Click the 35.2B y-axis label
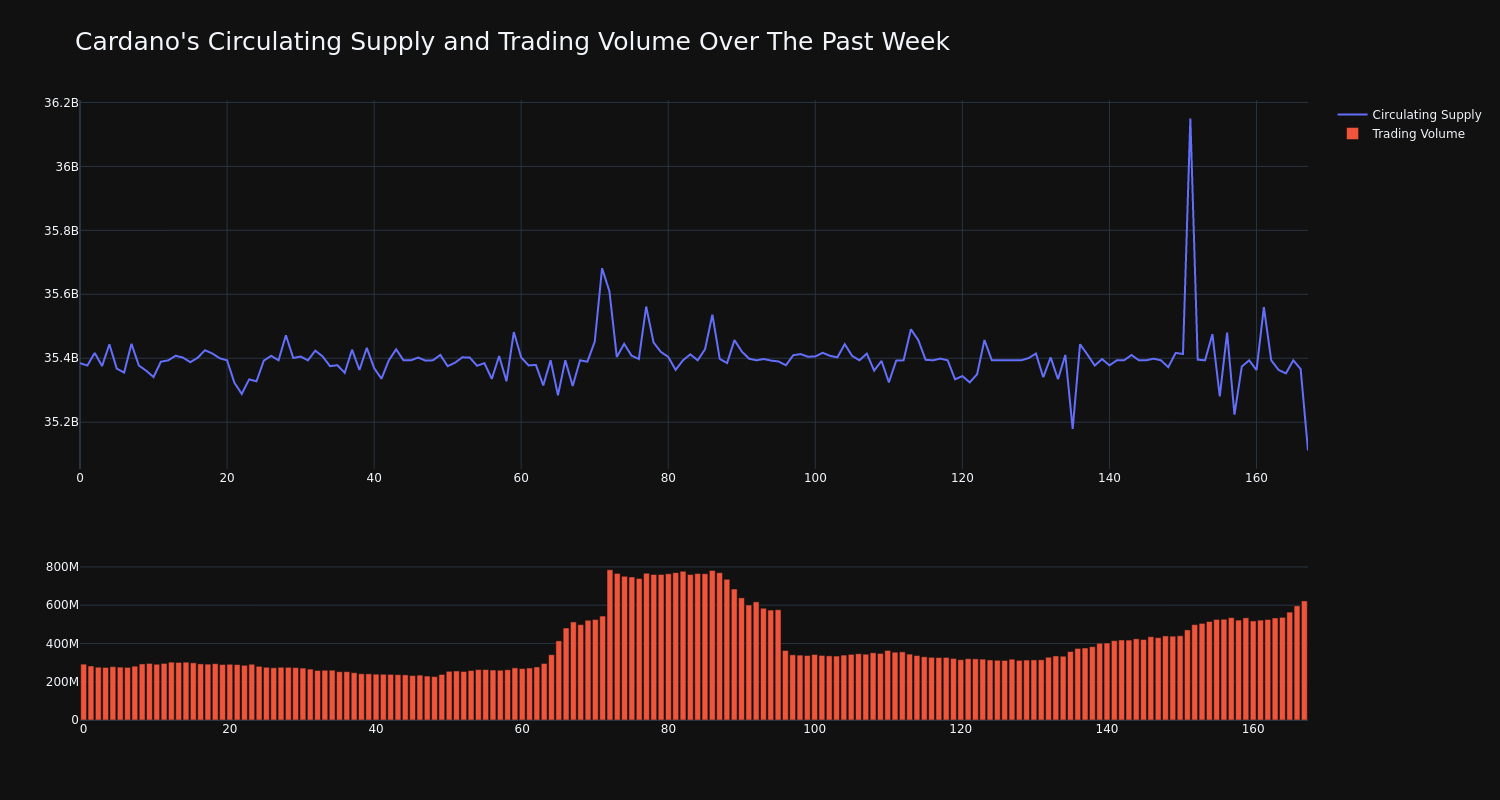 click(x=61, y=422)
